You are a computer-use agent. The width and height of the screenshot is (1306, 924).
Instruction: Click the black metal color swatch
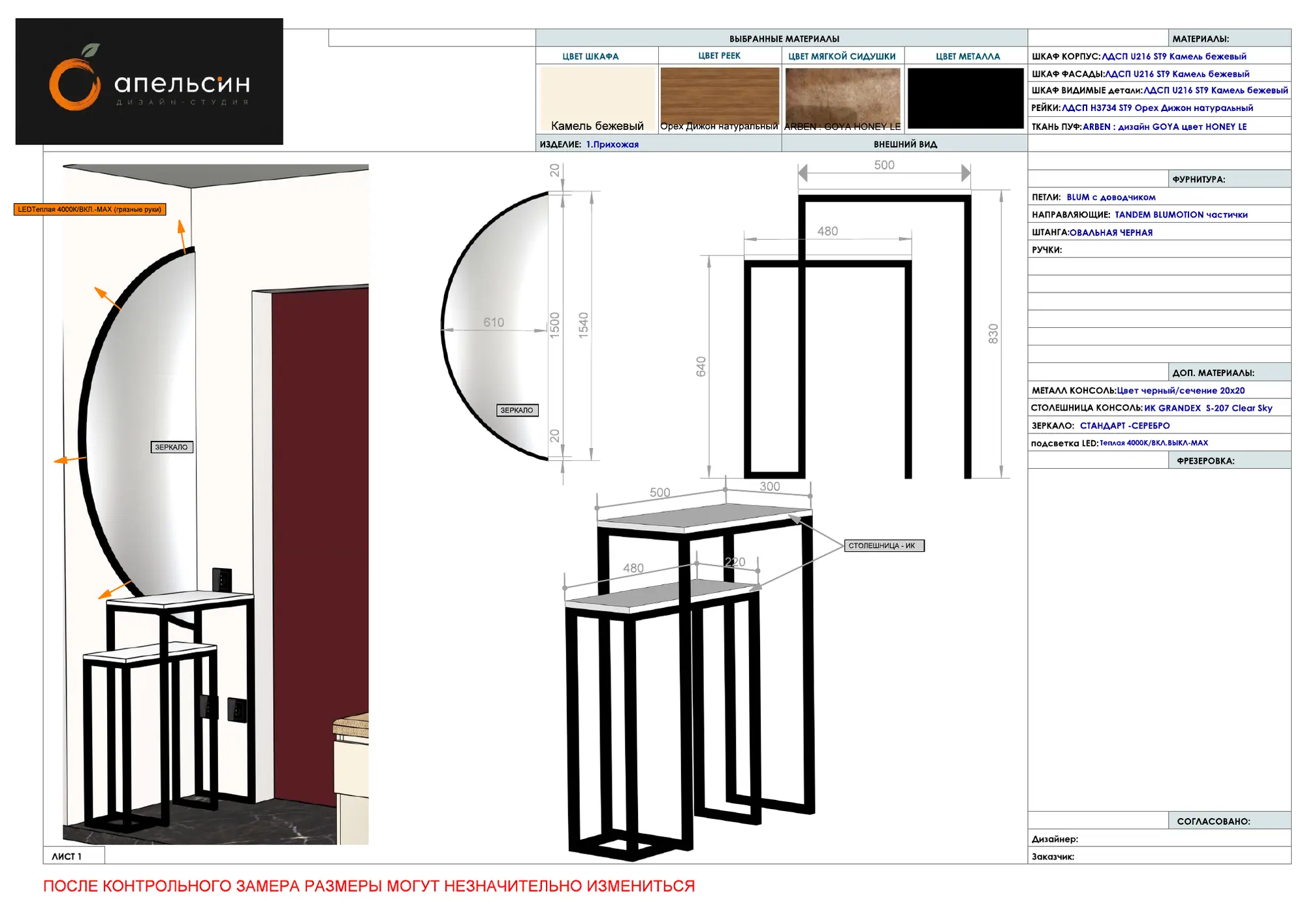click(965, 99)
